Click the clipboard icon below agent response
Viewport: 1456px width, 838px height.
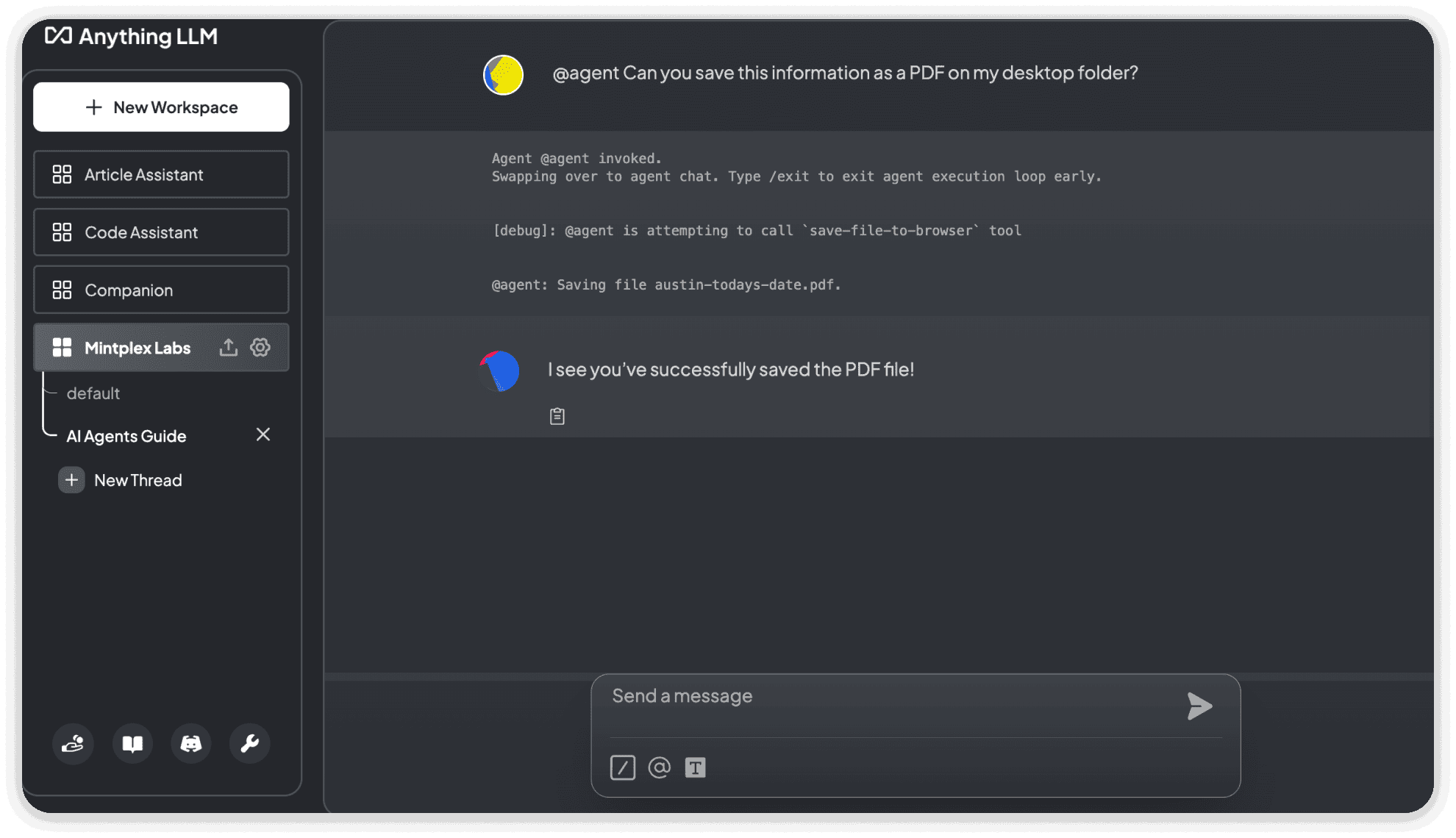(x=557, y=416)
